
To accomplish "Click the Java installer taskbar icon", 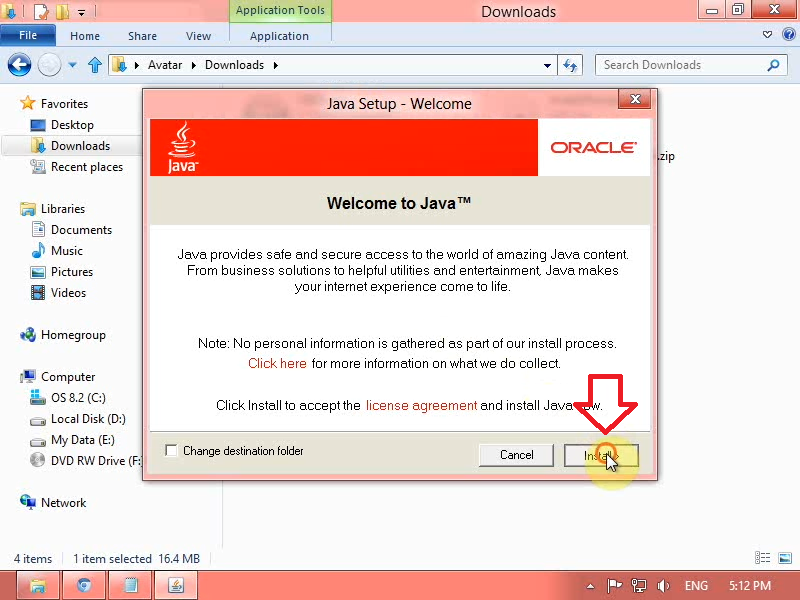I will (x=176, y=585).
